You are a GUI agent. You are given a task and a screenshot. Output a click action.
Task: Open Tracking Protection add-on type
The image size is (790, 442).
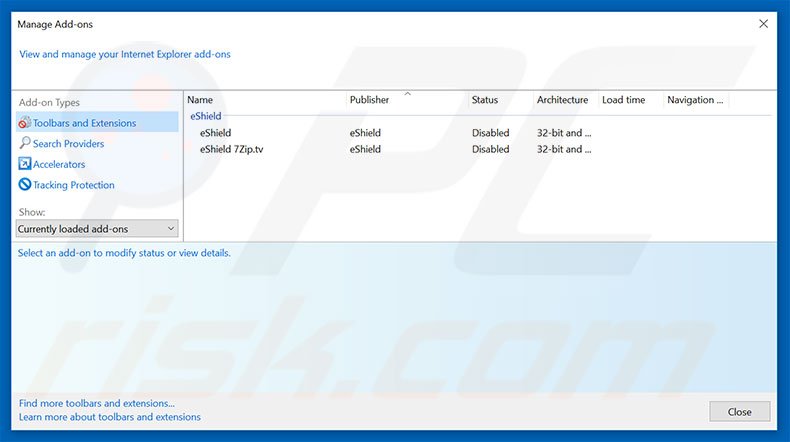pyautogui.click(x=74, y=185)
